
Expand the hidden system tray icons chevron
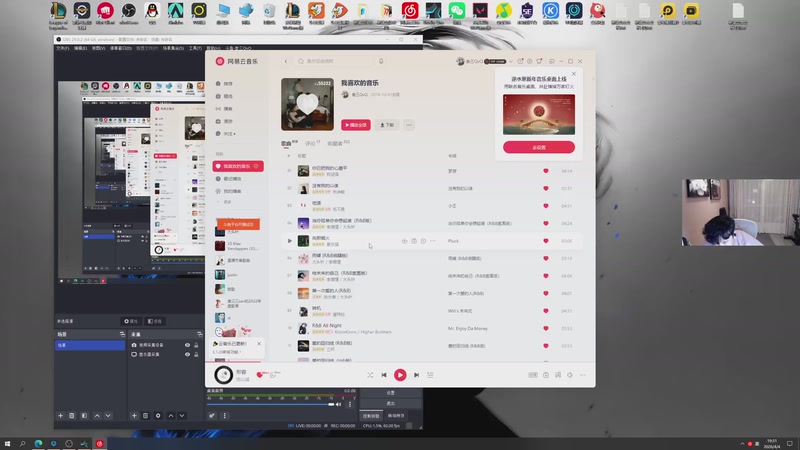click(742, 444)
